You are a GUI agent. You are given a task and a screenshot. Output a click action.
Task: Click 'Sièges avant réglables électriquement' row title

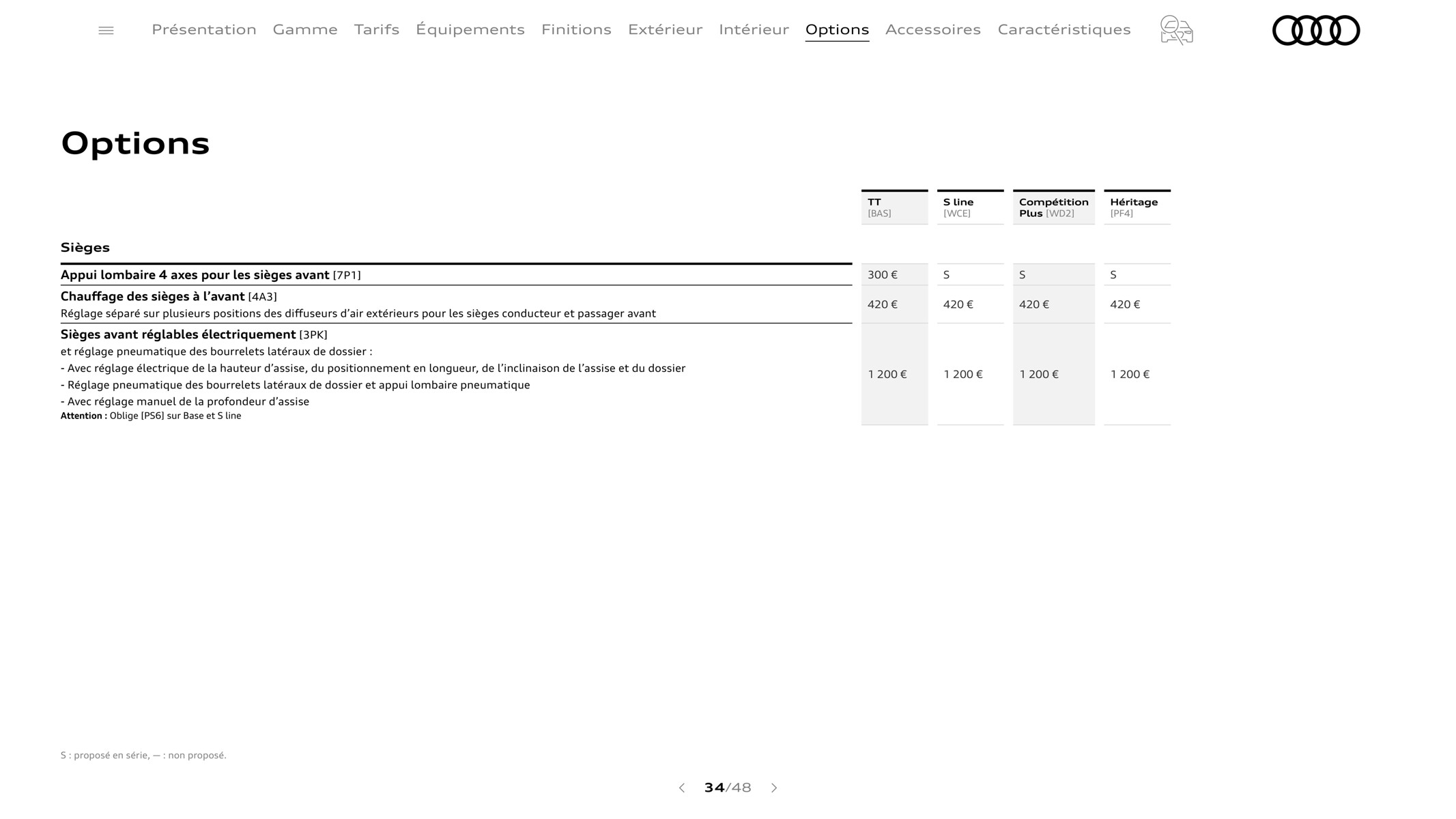[178, 334]
